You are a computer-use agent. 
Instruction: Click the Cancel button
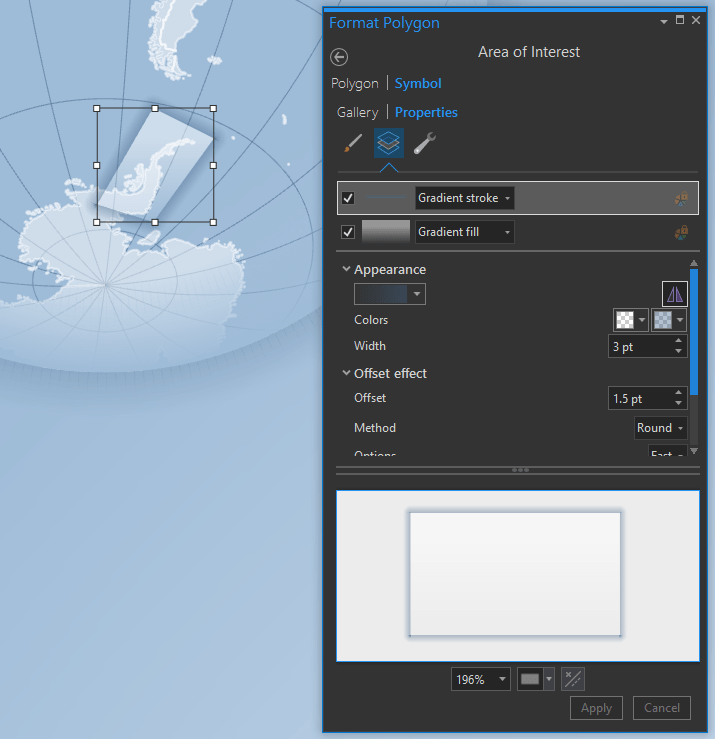pyautogui.click(x=662, y=708)
